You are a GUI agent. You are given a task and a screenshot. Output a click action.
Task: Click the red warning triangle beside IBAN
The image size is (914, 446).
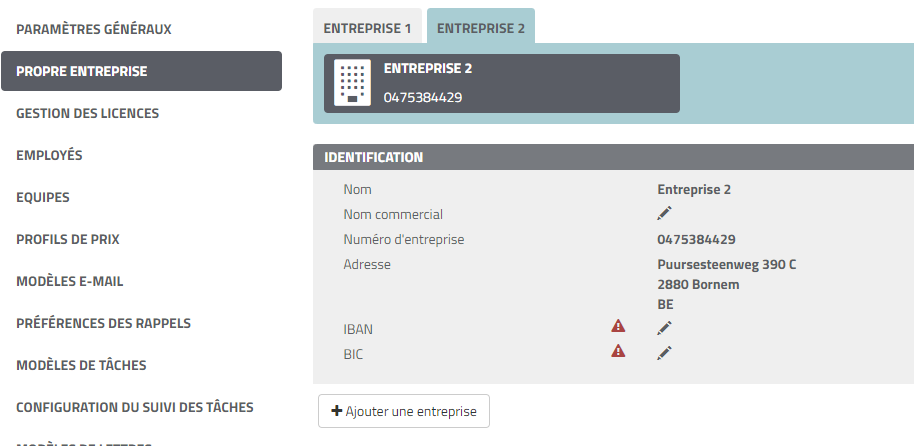pyautogui.click(x=618, y=326)
